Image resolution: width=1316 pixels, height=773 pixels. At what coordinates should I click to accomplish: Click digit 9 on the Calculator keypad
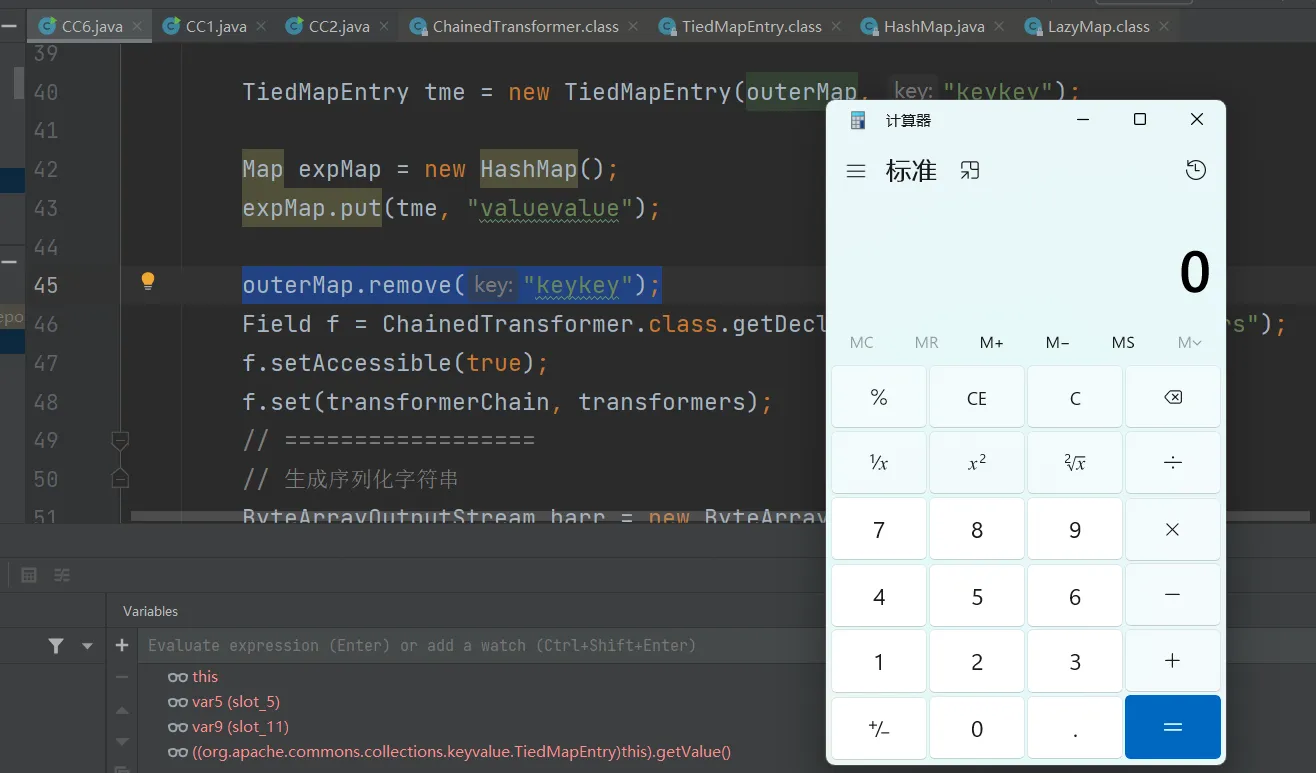click(1075, 529)
